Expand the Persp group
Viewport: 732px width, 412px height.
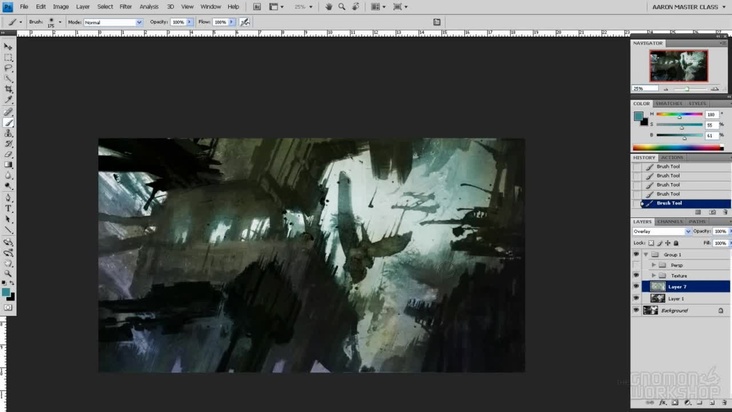point(654,265)
